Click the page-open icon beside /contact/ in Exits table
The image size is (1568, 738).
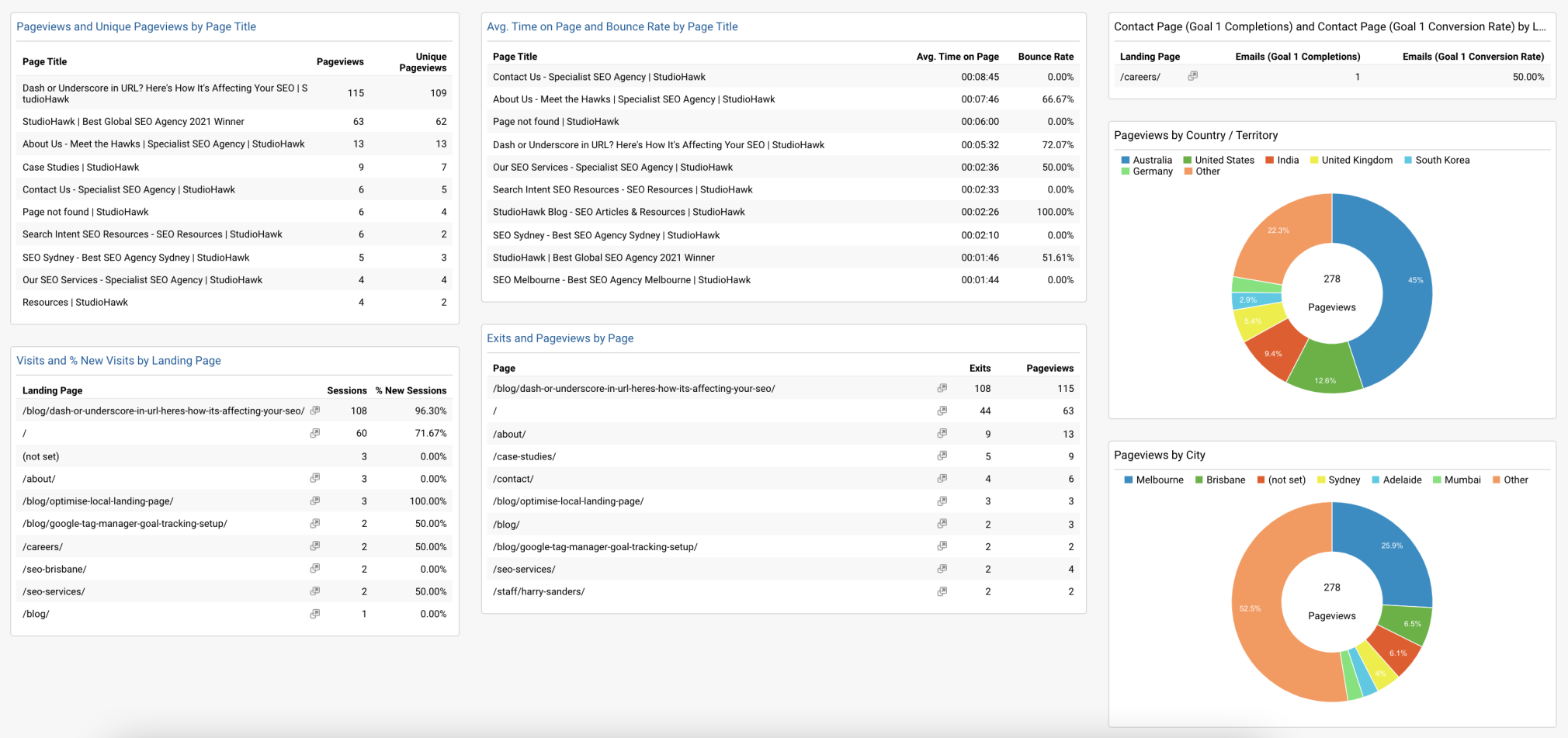tap(942, 479)
